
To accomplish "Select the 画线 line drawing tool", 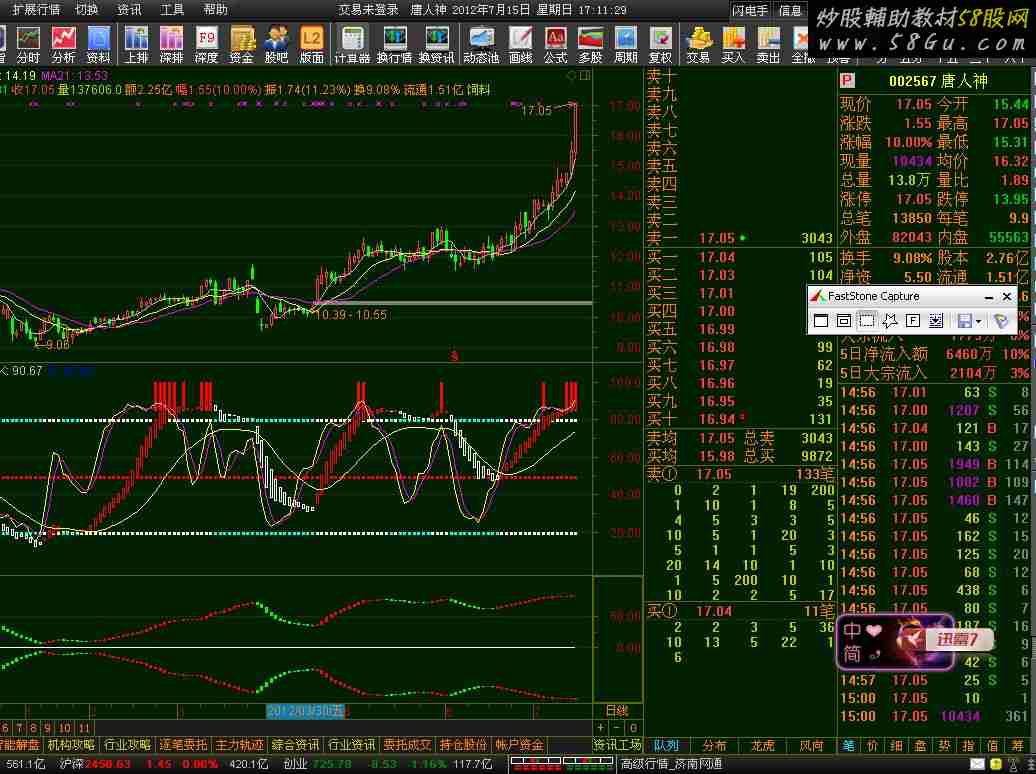I will (520, 44).
